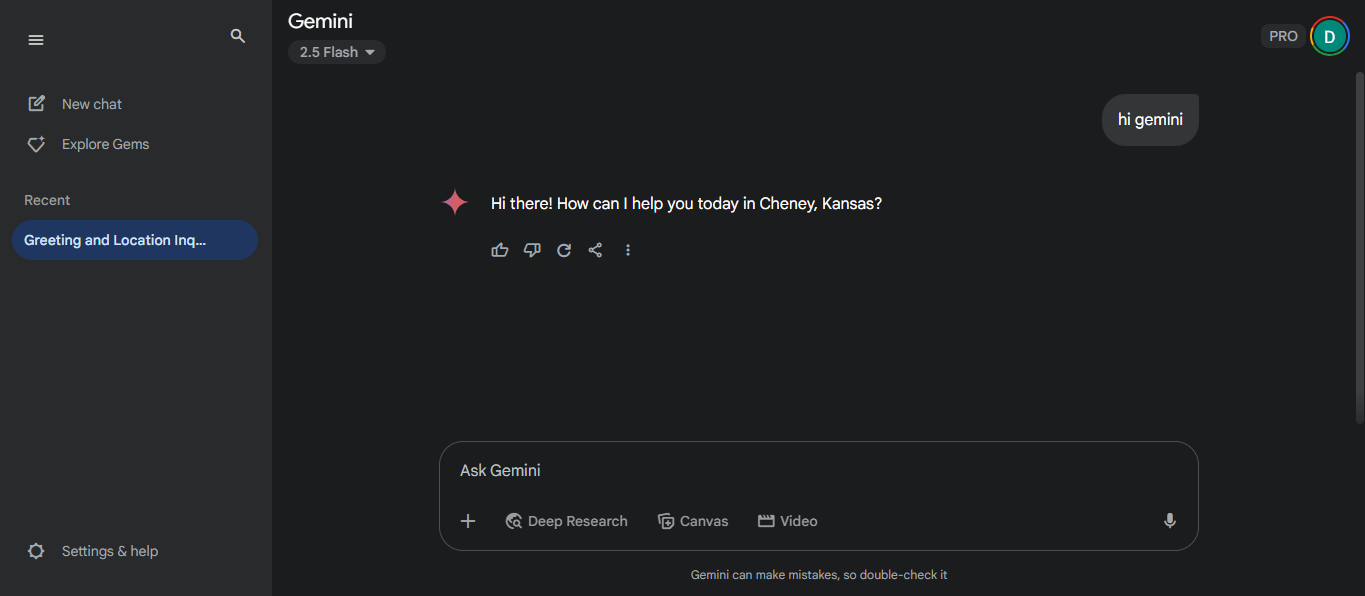Open the Greeting and Location Inq... chat
The image size is (1365, 596).
135,240
